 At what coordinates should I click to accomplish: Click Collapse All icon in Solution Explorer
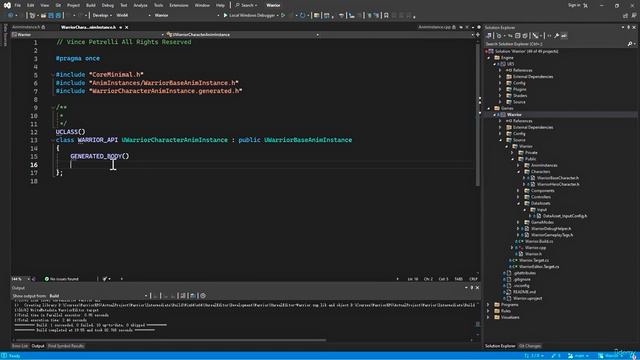[518, 36]
